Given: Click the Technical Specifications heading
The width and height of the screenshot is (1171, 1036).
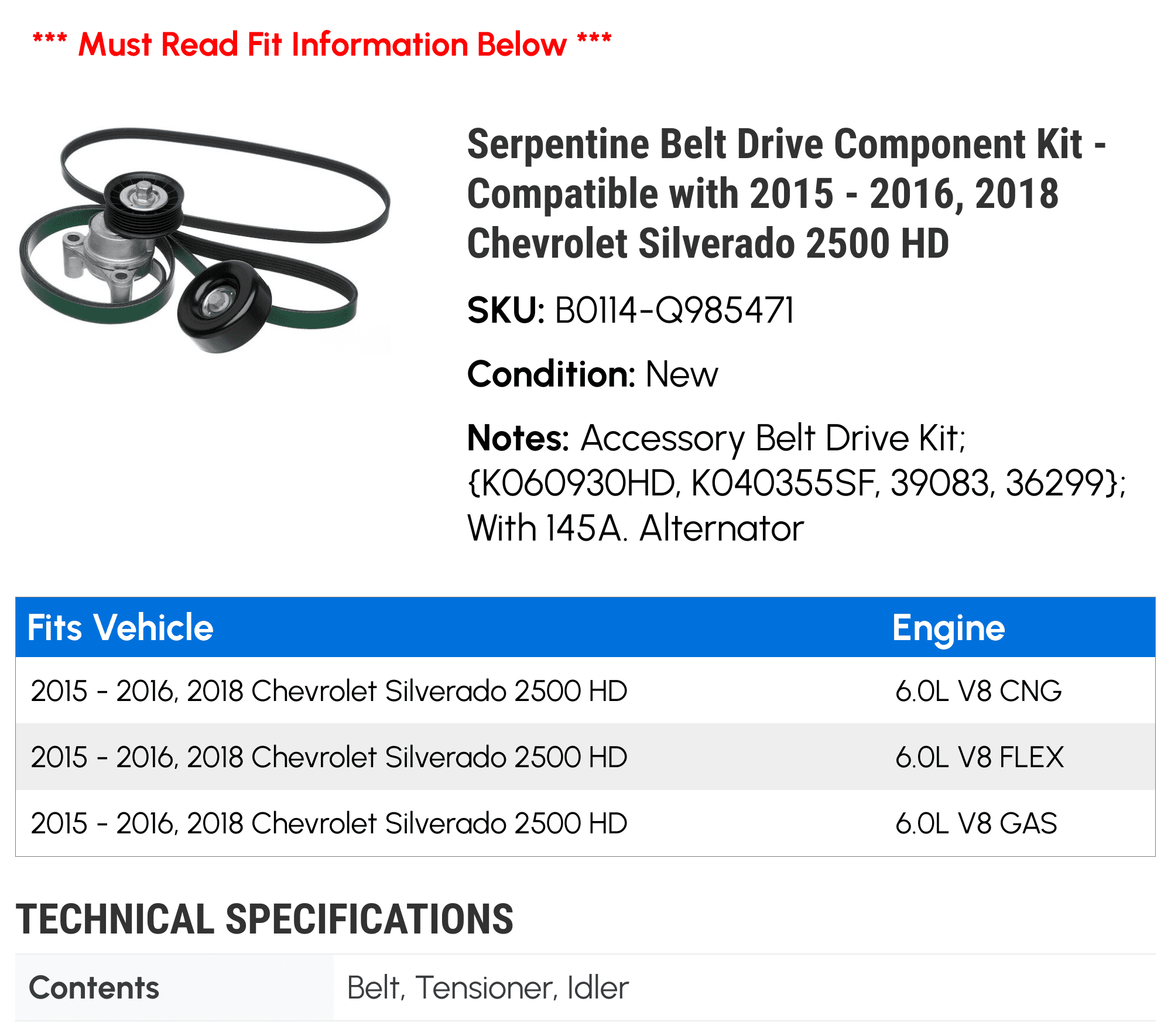Looking at the screenshot, I should click(265, 919).
